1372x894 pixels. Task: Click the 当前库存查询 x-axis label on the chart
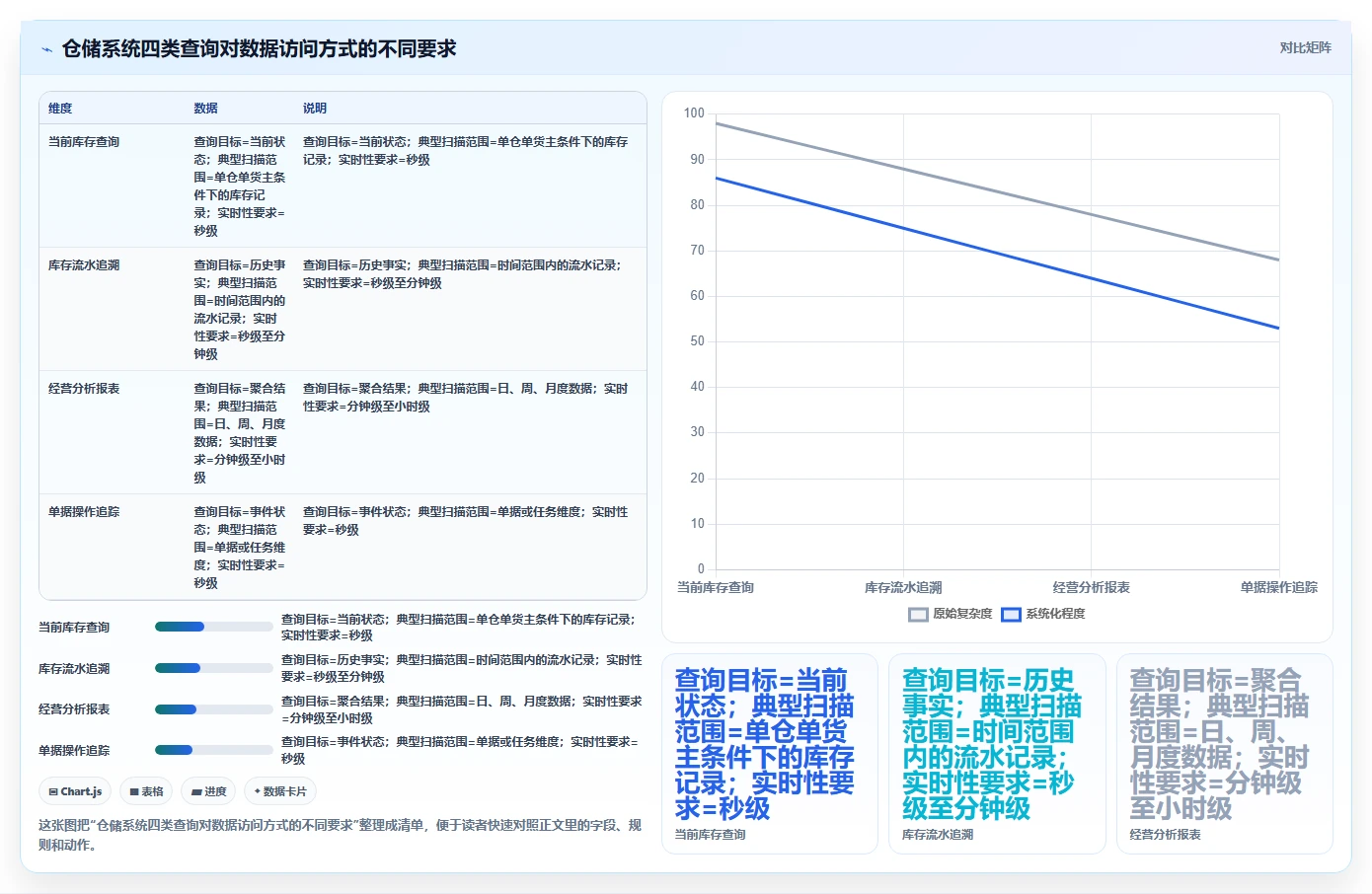[x=716, y=587]
